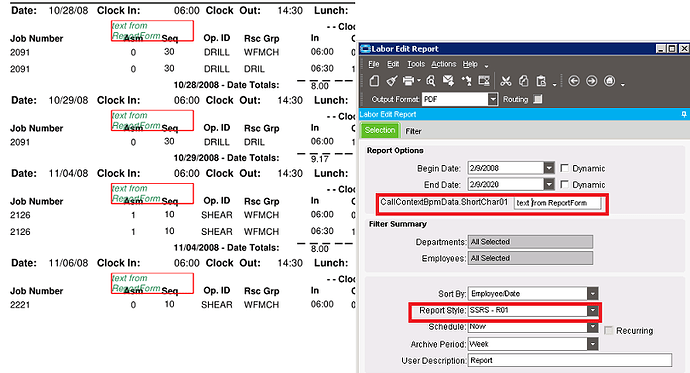
Task: Click the Email envelope toolbar icon
Action: [x=448, y=81]
